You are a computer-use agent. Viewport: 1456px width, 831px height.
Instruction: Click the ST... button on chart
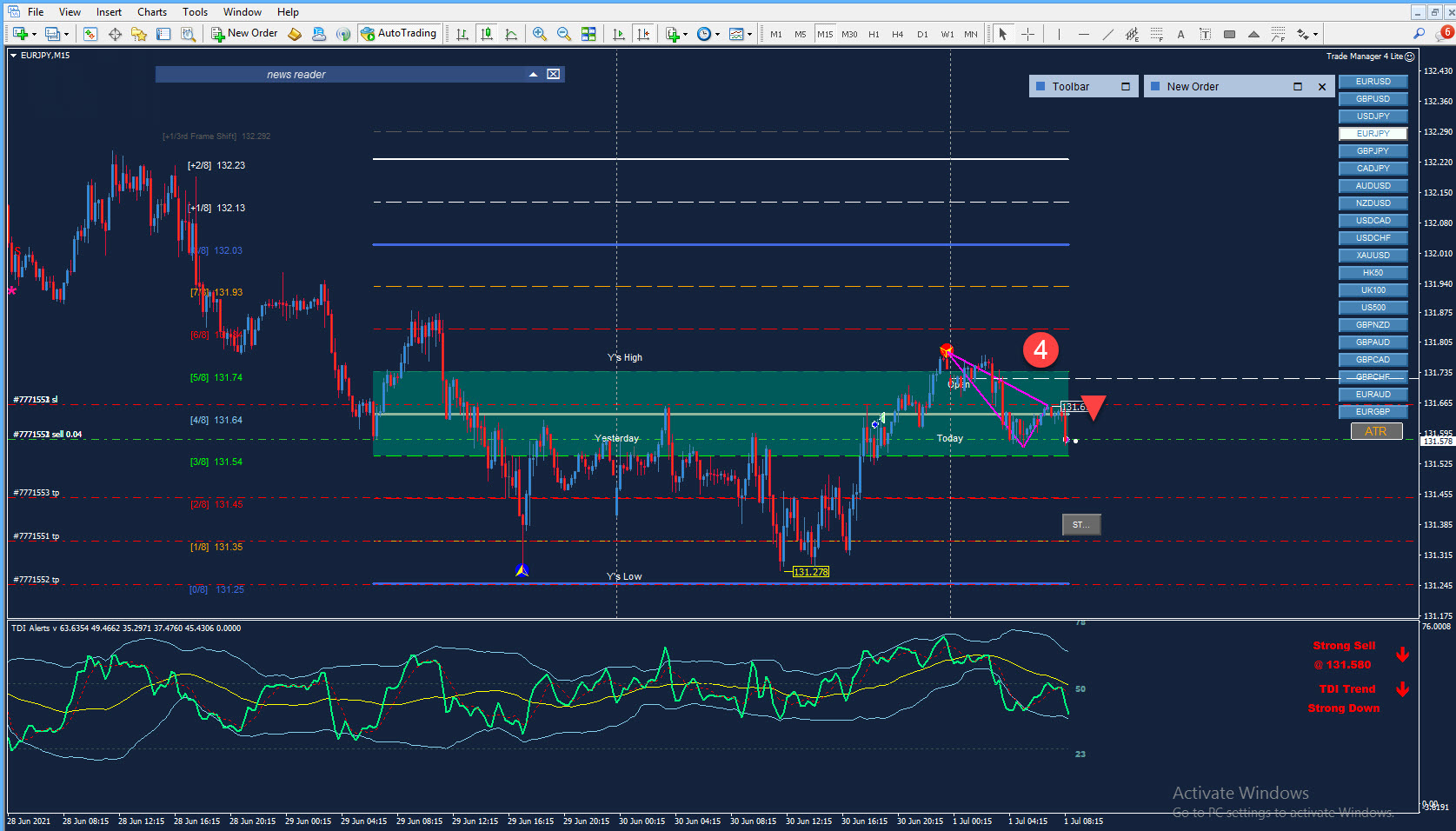(x=1080, y=524)
